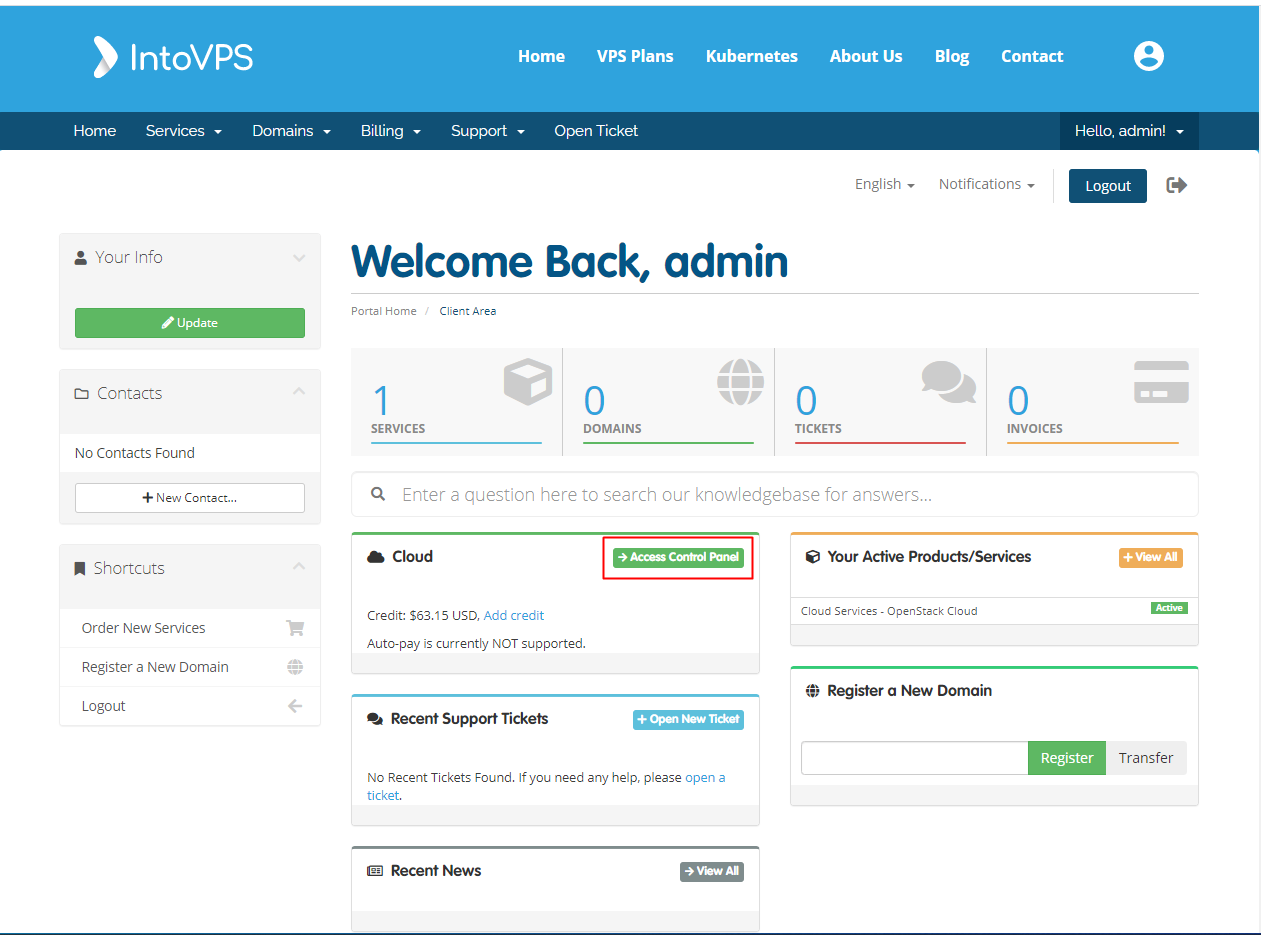Click the 0 INVOICES stat tile
Viewport: 1261px width, 935px height.
pos(1093,402)
